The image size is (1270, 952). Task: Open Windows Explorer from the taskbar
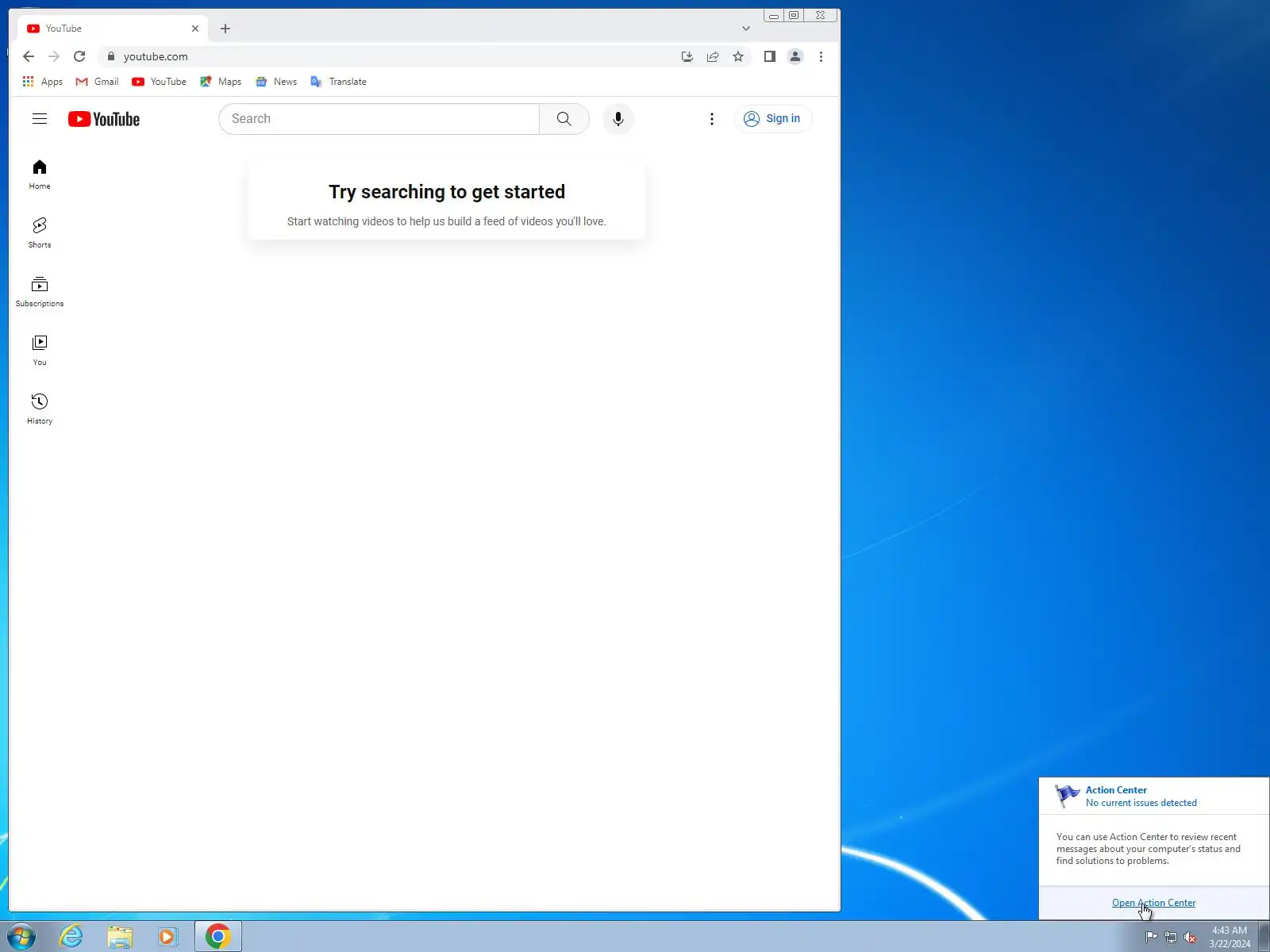click(120, 937)
